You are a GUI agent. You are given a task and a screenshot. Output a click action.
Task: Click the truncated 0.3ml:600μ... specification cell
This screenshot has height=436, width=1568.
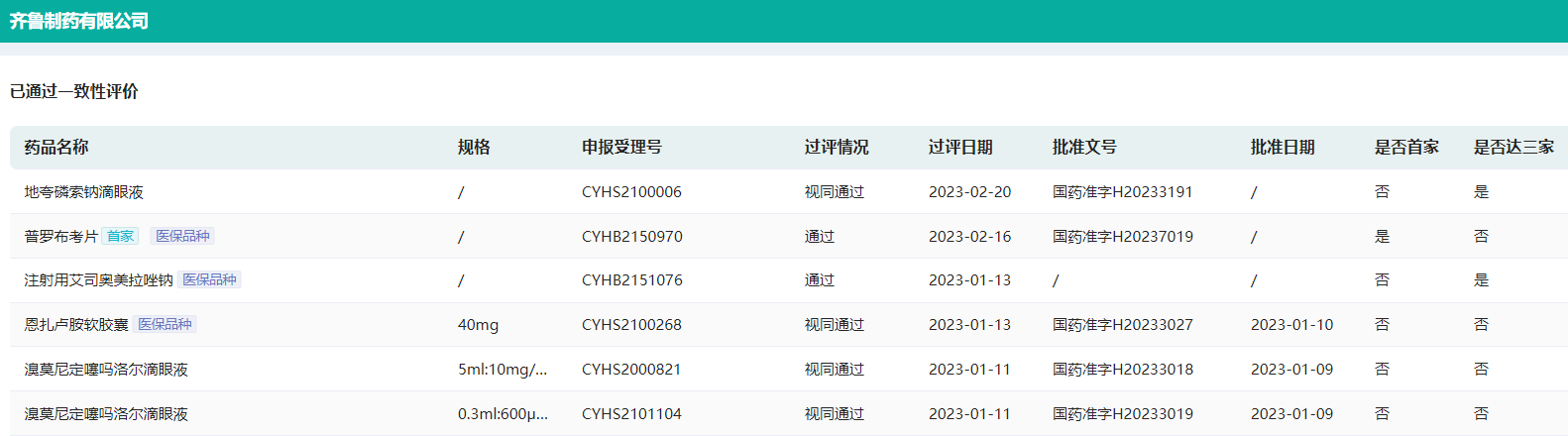pyautogui.click(x=503, y=414)
